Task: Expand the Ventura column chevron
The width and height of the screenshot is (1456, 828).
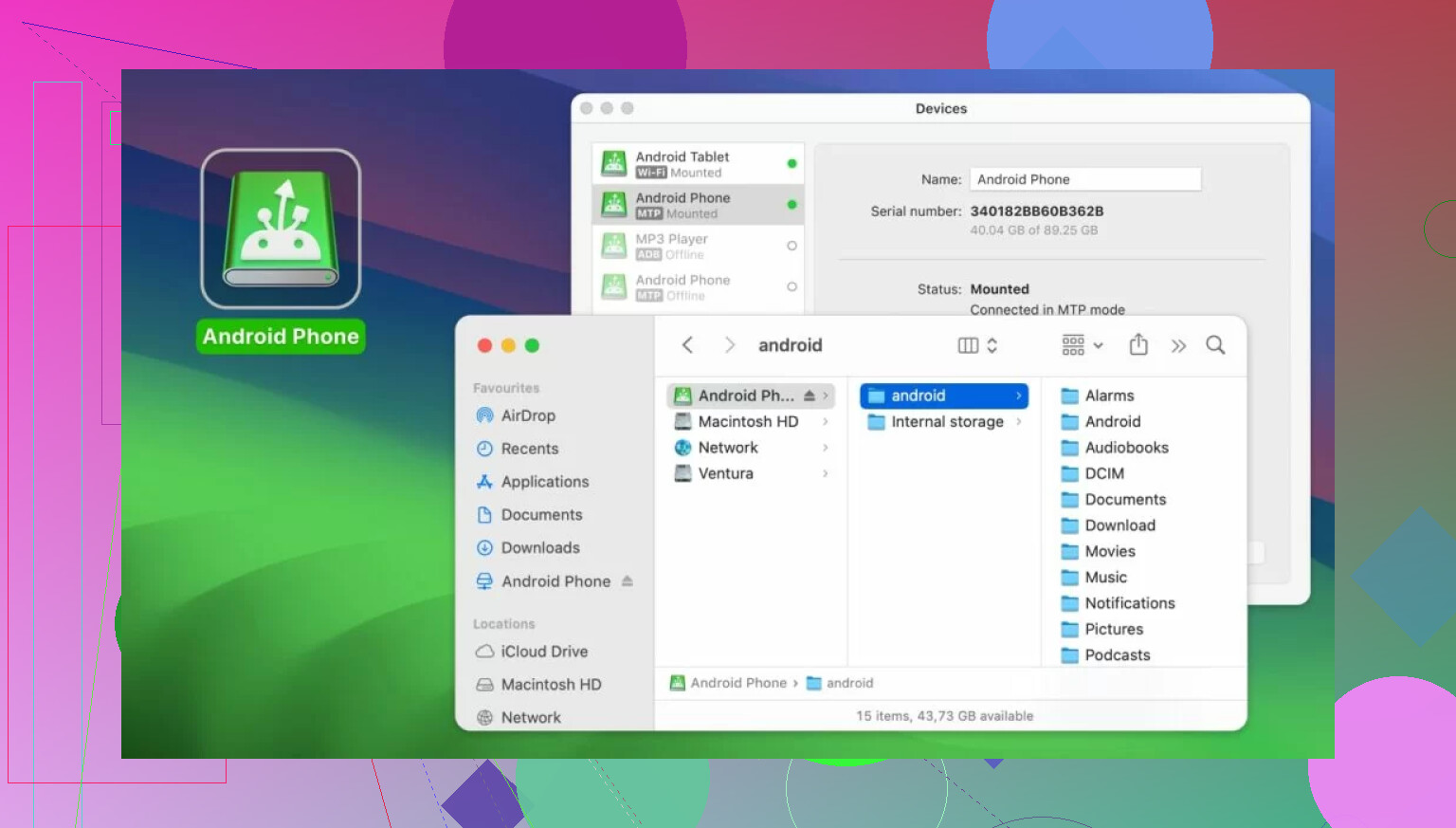Action: click(x=826, y=473)
